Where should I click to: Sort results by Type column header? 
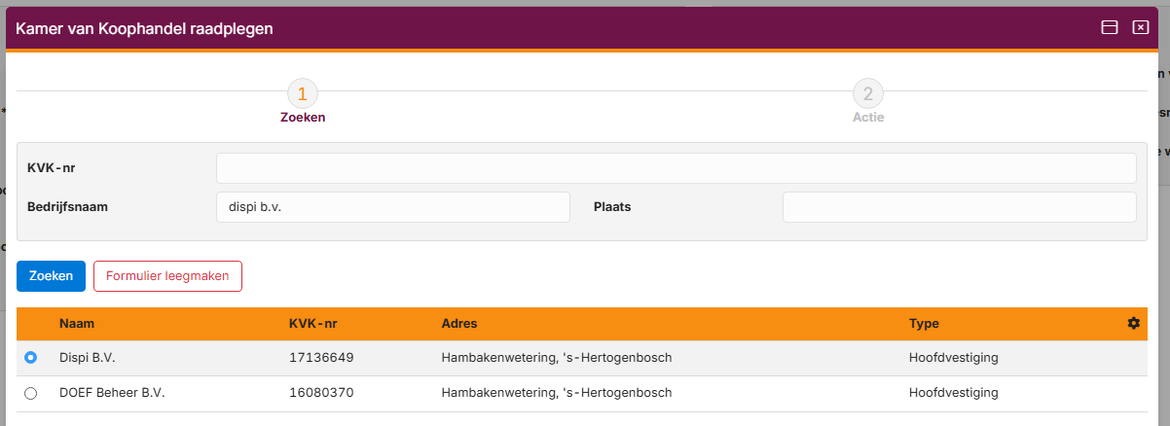[924, 324]
